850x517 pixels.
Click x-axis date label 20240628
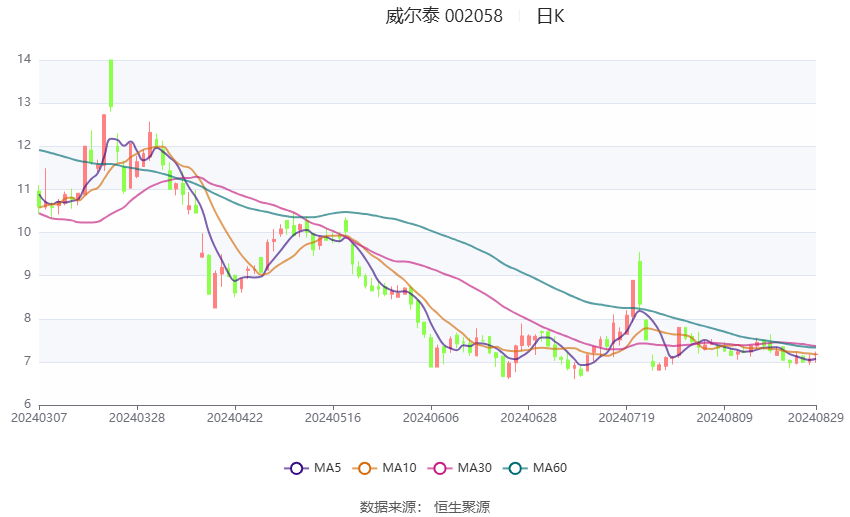pyautogui.click(x=529, y=418)
